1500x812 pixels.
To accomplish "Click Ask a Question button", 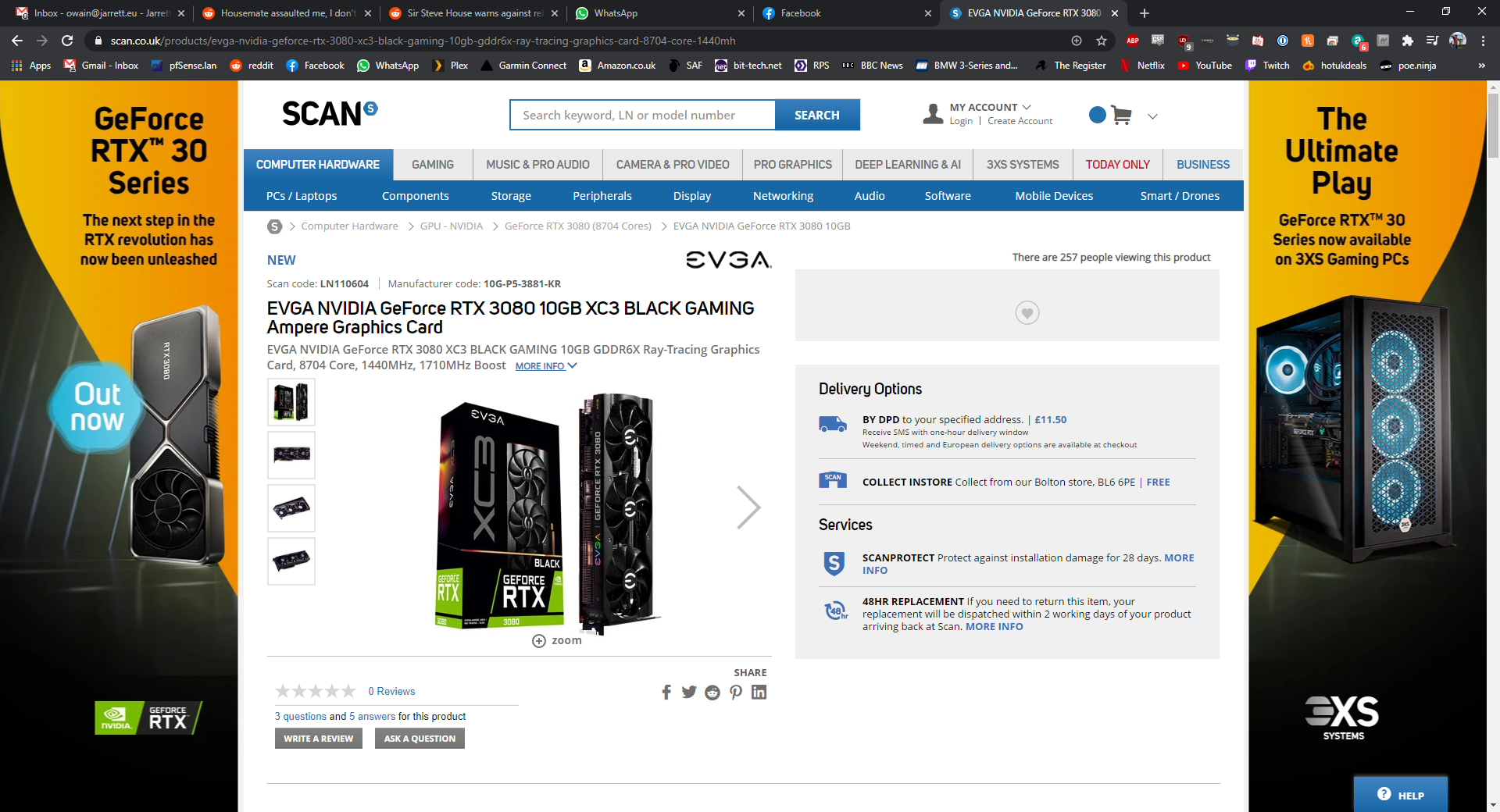I will point(420,739).
